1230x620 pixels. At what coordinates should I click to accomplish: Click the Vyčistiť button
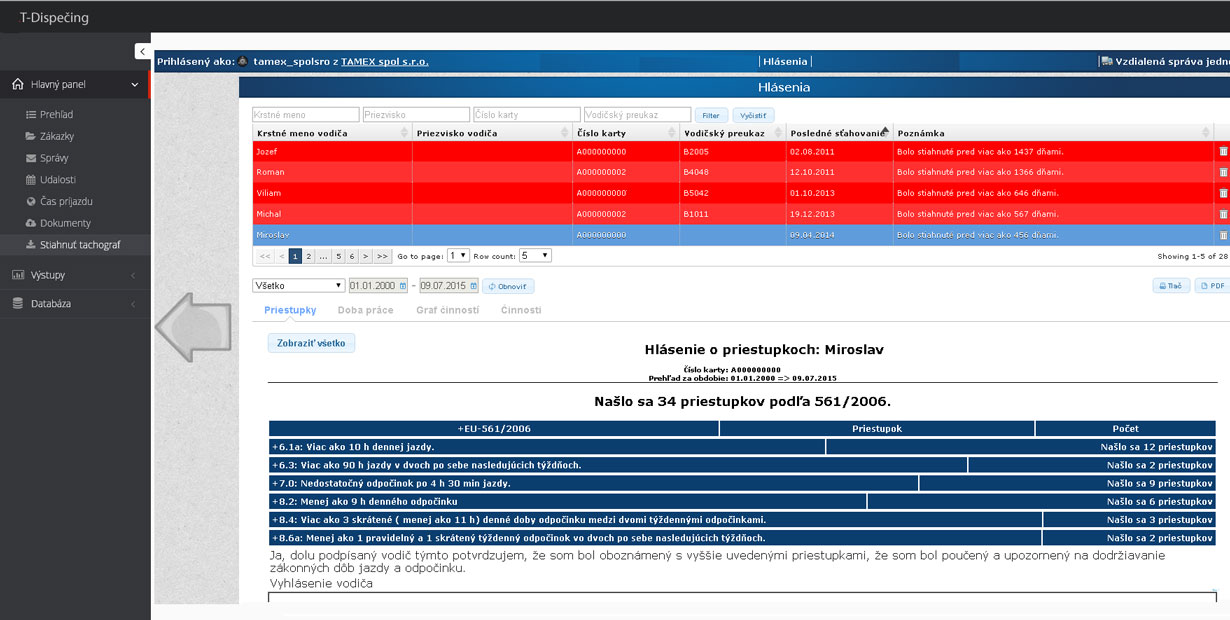click(753, 115)
